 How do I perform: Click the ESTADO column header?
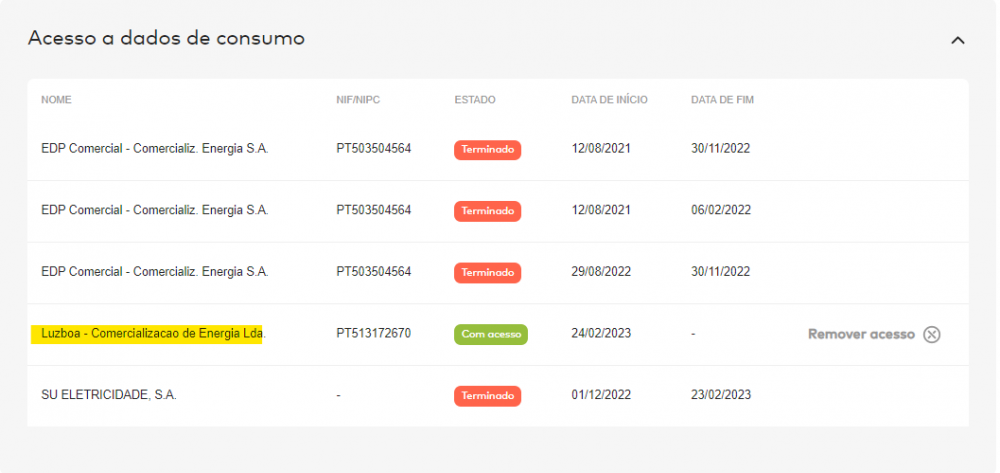[475, 100]
